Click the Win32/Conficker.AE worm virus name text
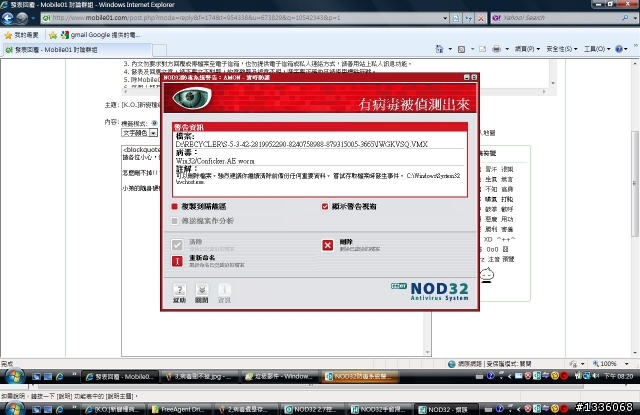Image resolution: width=640 pixels, height=415 pixels. coord(215,161)
